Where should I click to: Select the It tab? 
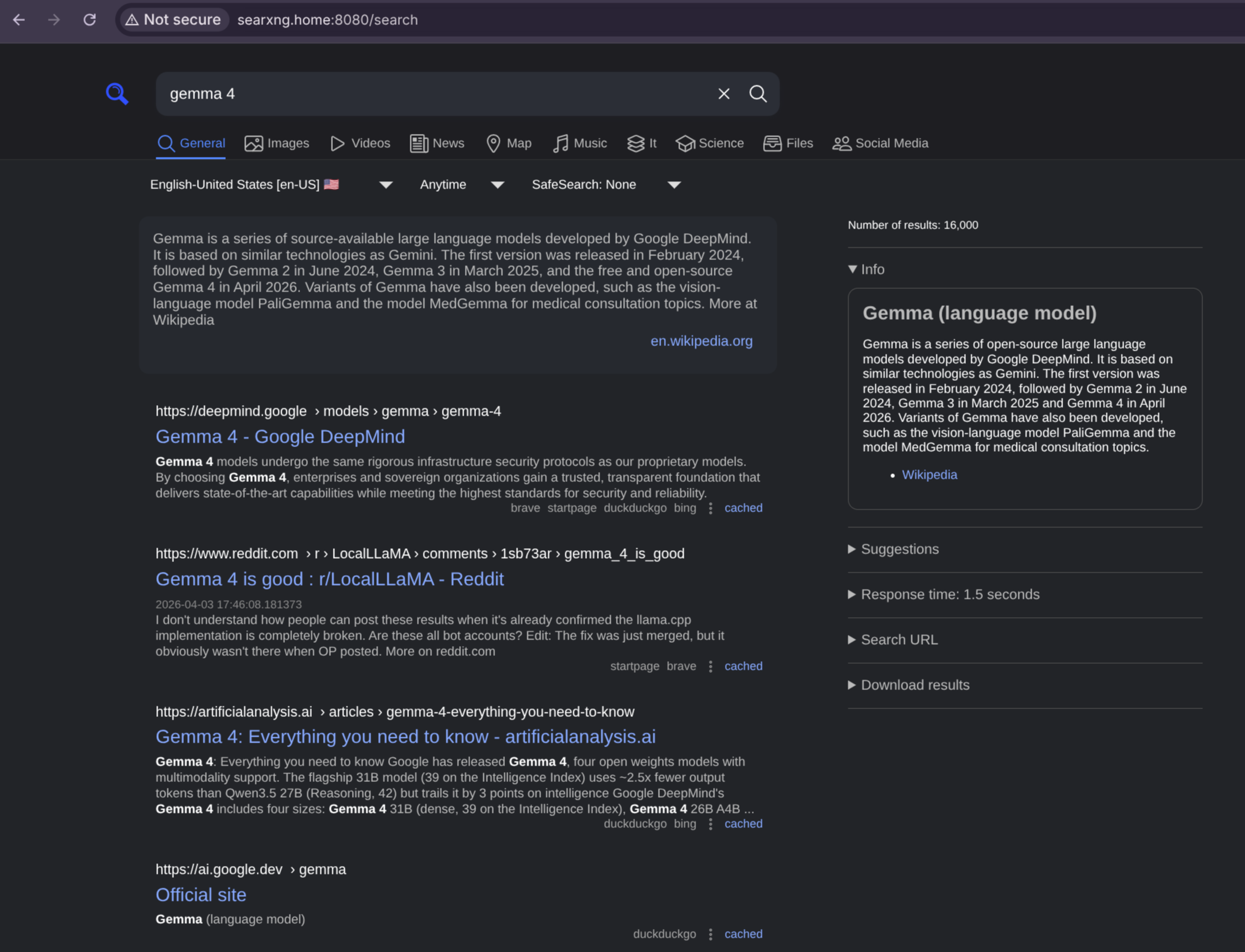pyautogui.click(x=642, y=143)
